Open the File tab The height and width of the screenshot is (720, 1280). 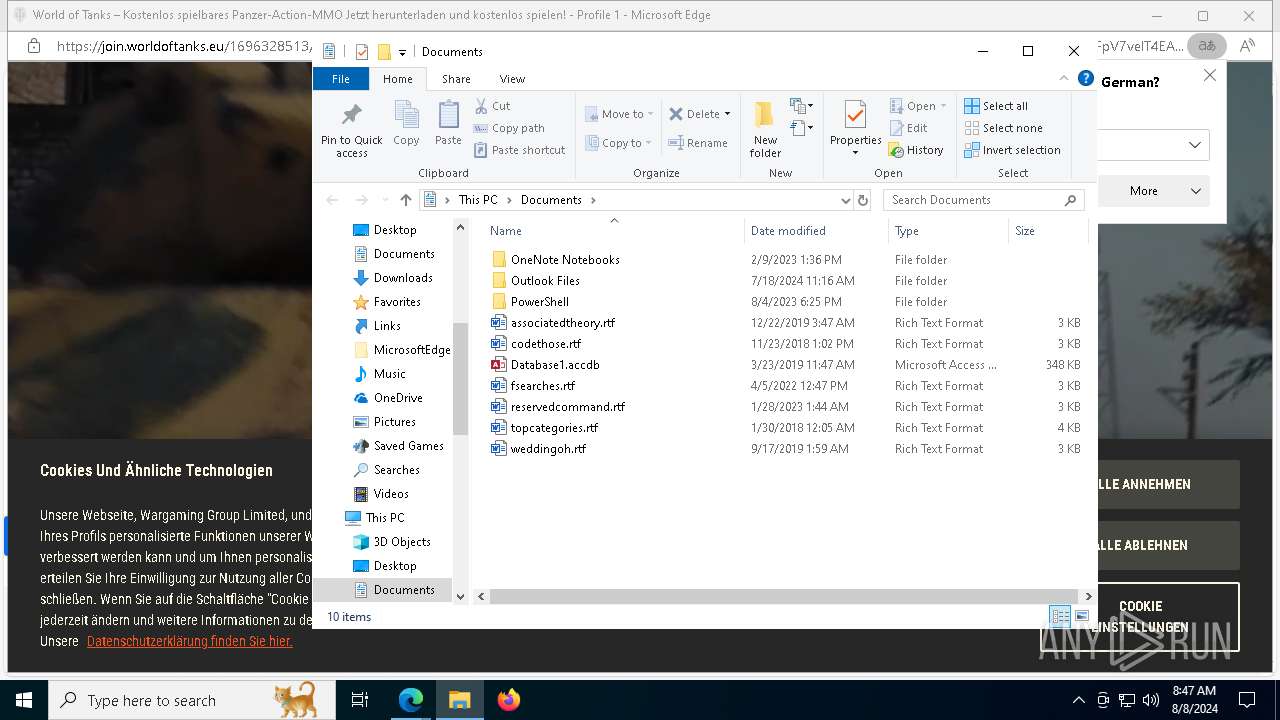pyautogui.click(x=341, y=79)
